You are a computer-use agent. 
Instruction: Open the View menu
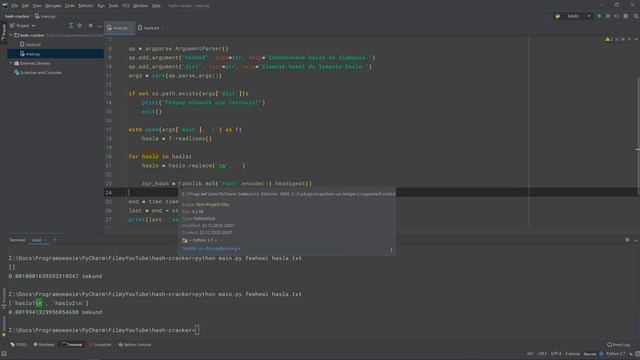point(37,6)
